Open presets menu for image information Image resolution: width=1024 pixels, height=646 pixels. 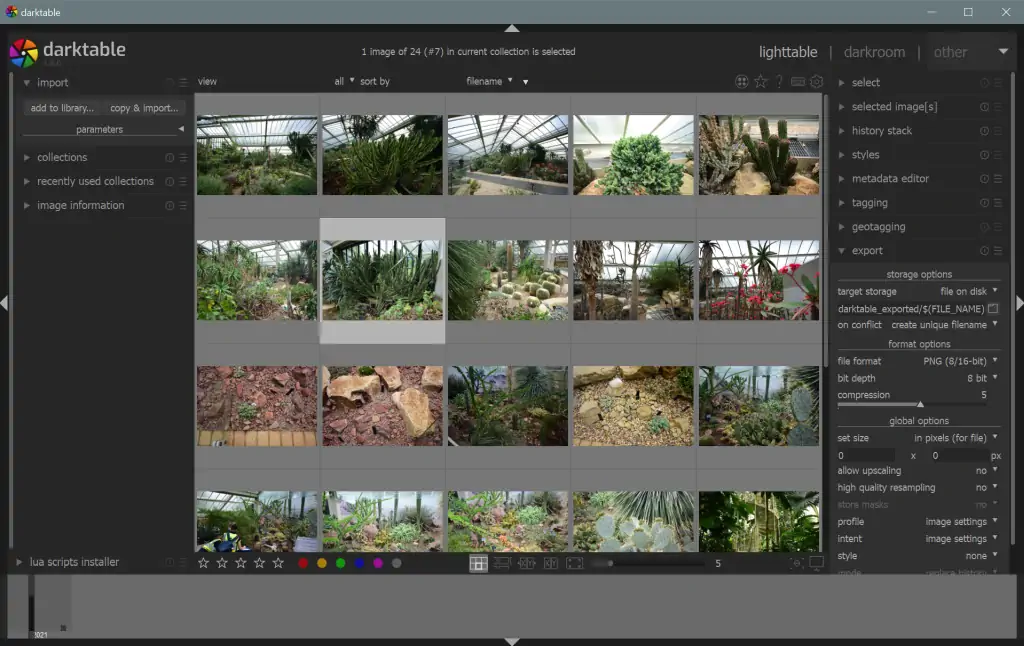pos(184,206)
